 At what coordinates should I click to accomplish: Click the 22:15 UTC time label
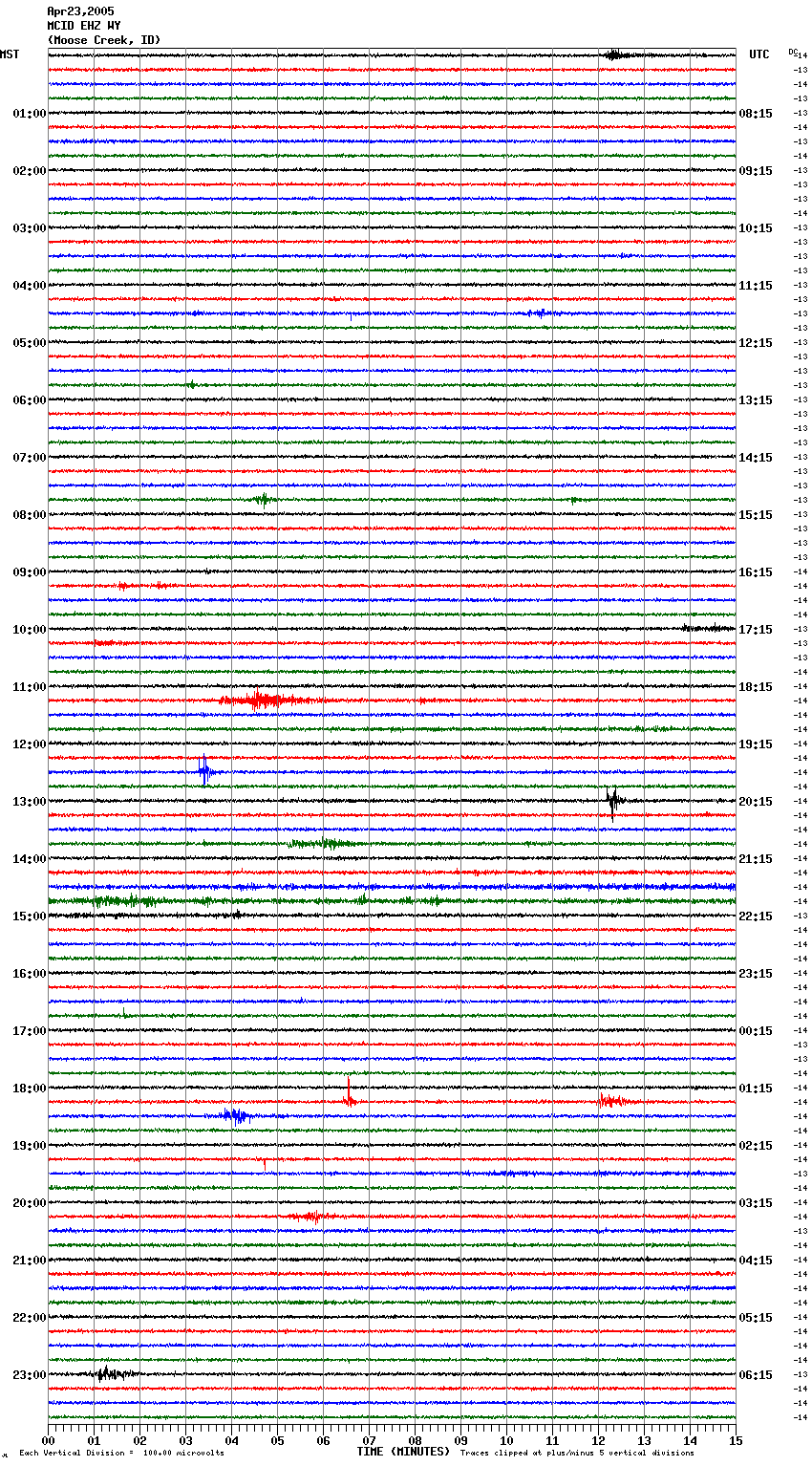[756, 916]
